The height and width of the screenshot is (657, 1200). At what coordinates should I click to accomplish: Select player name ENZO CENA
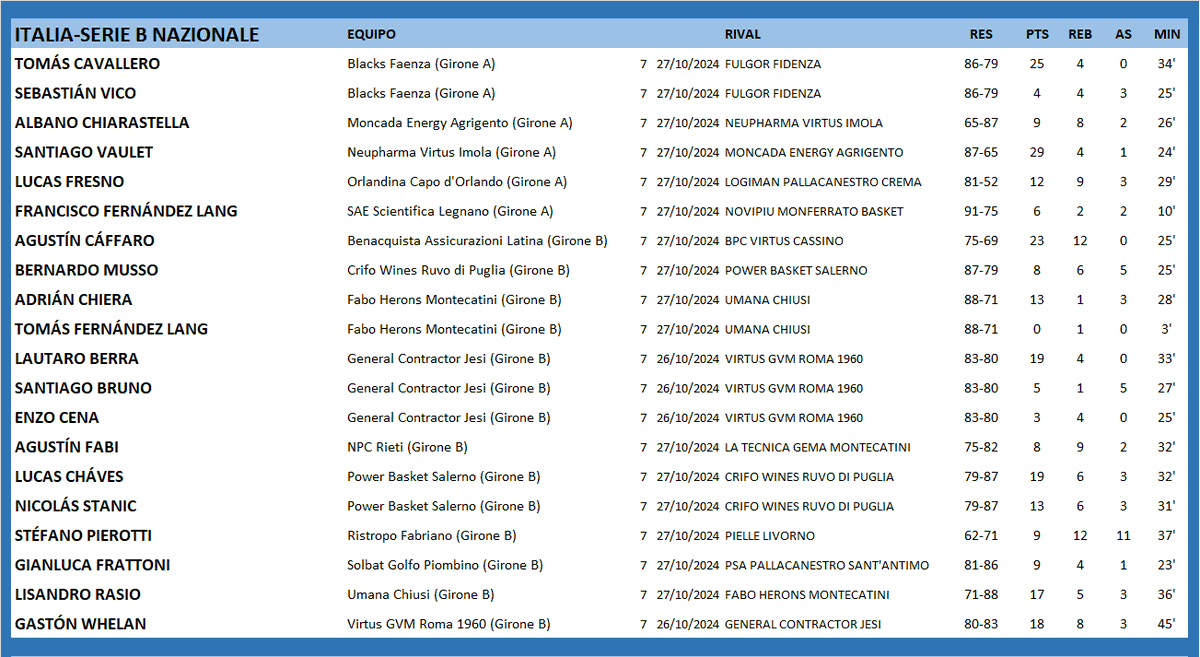(x=57, y=418)
